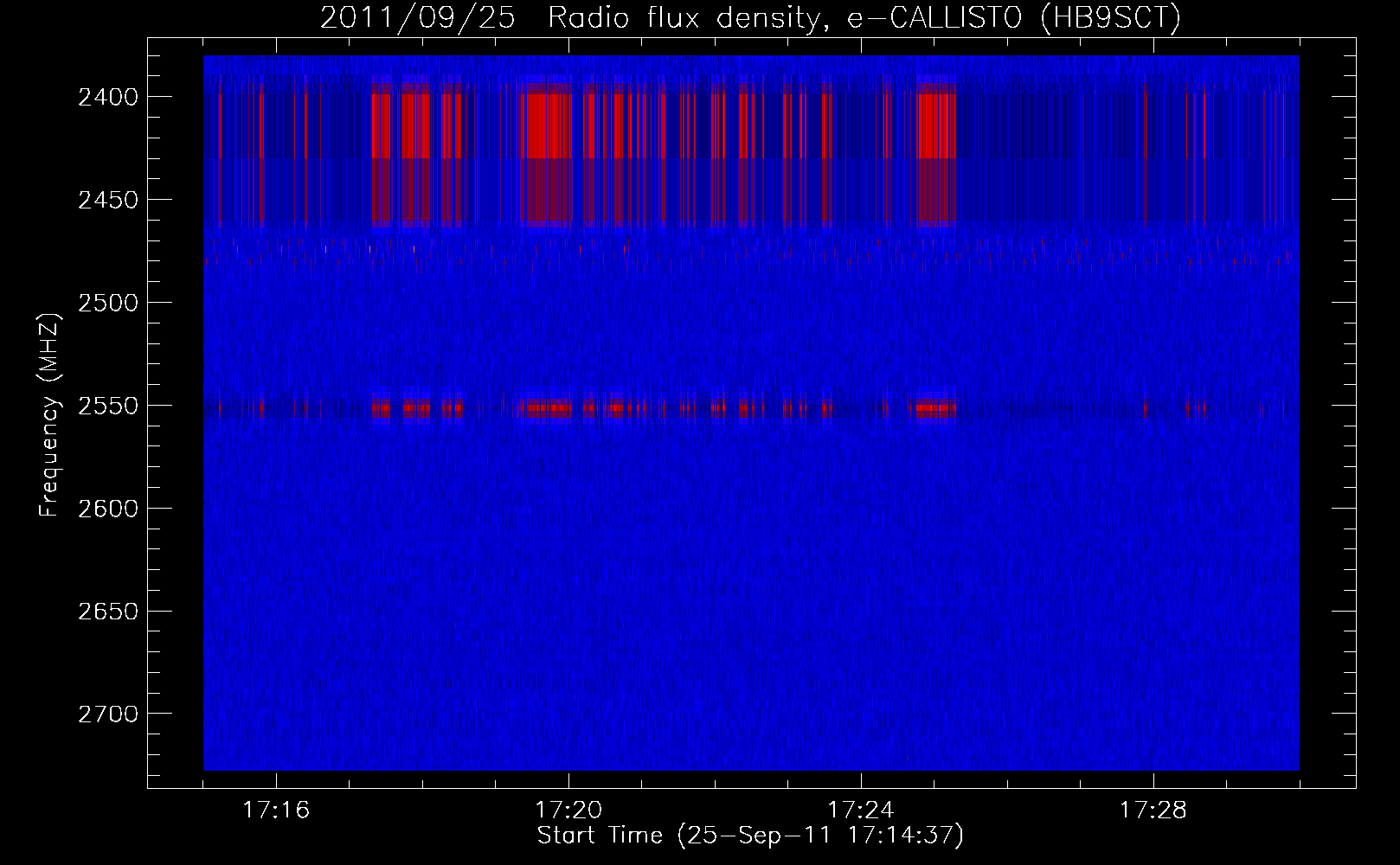Click the 2550 frequency tick label
Screen dimensions: 1400x865
tap(108, 405)
